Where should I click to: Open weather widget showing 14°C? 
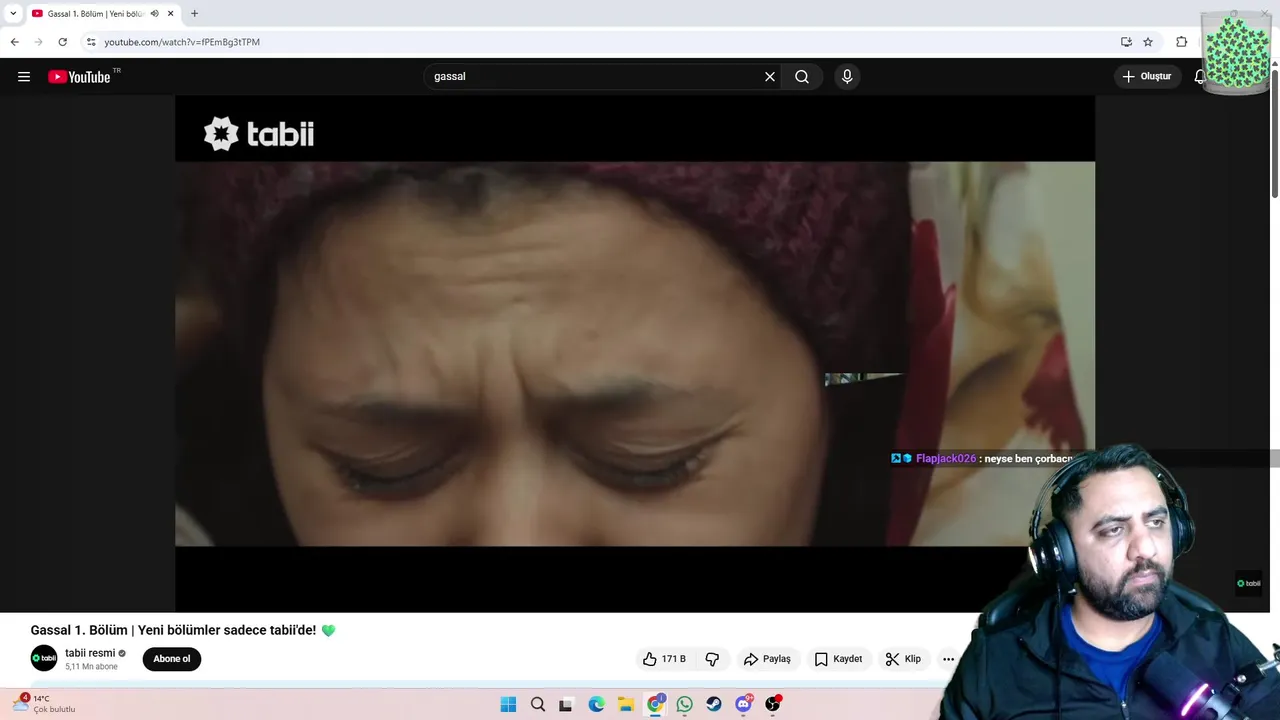45,704
